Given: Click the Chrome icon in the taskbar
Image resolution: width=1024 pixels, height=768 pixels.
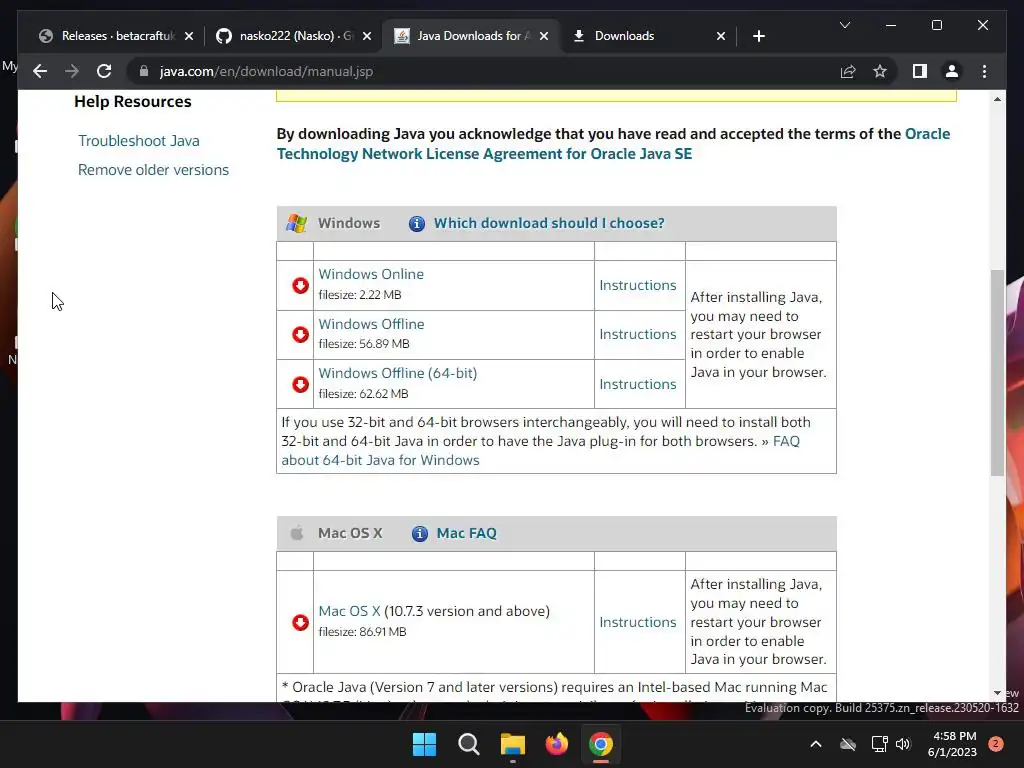Looking at the screenshot, I should 601,744.
